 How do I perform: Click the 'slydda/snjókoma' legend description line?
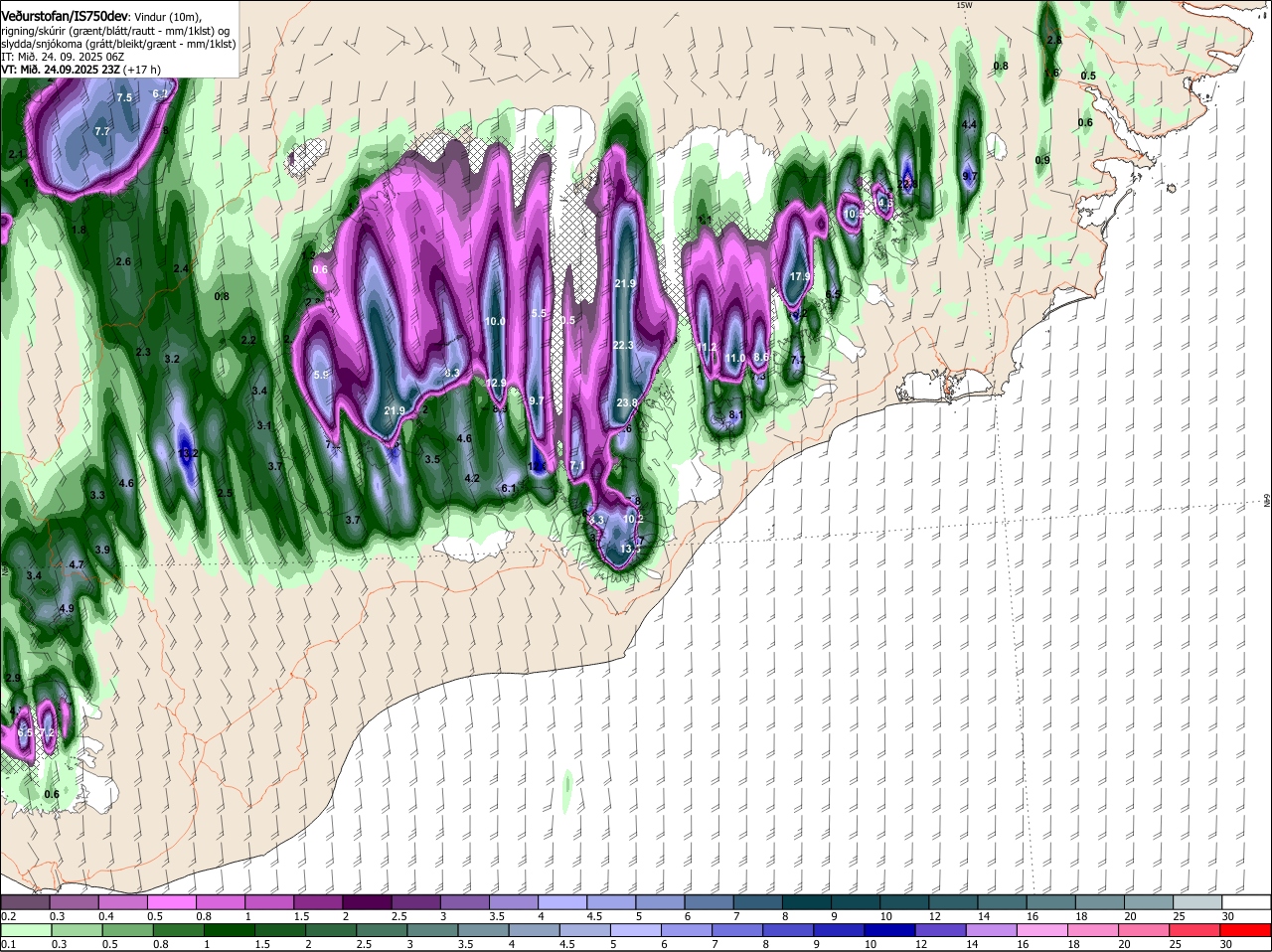tap(117, 44)
